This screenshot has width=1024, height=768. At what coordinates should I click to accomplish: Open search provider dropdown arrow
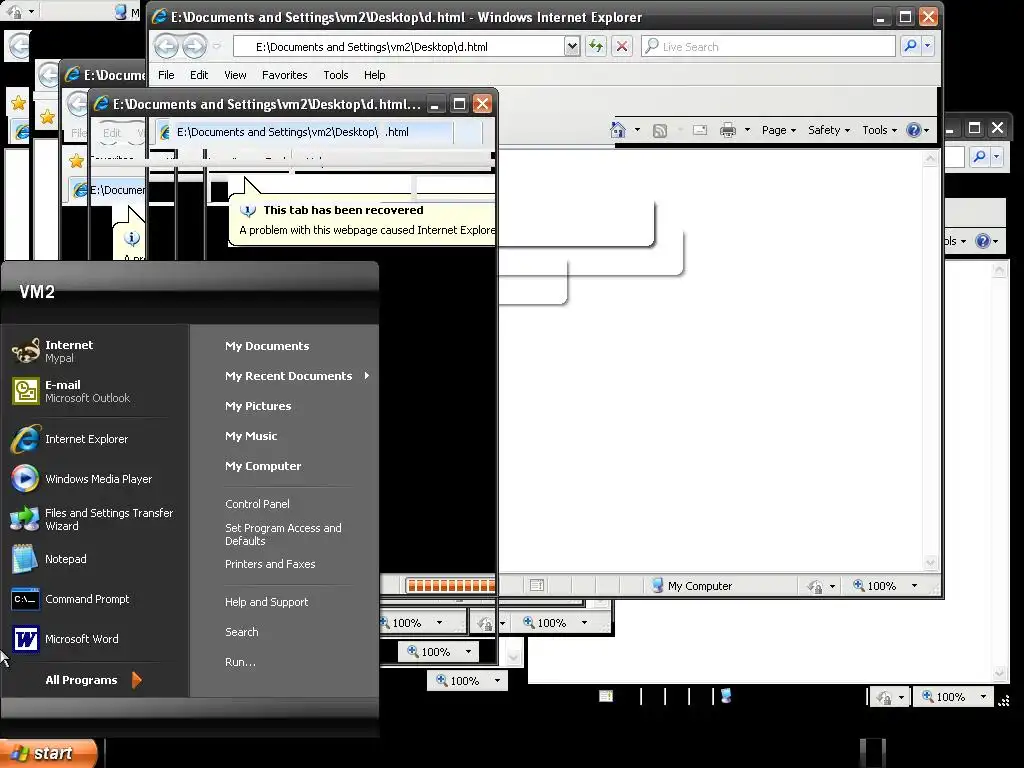[927, 46]
